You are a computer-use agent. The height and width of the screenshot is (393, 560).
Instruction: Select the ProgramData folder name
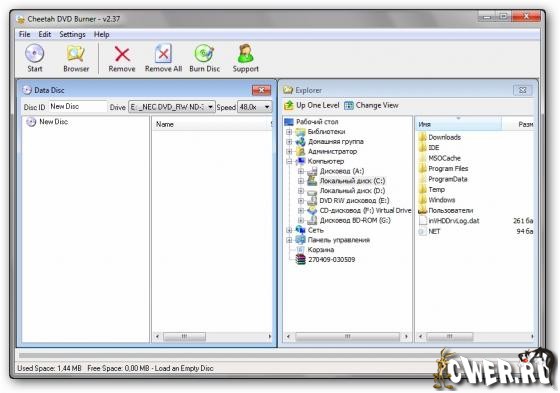pyautogui.click(x=448, y=179)
